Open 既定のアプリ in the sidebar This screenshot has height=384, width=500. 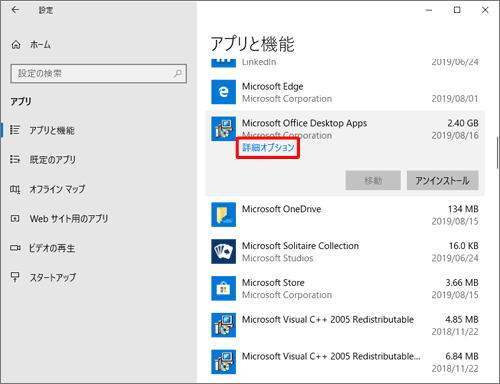pyautogui.click(x=52, y=160)
